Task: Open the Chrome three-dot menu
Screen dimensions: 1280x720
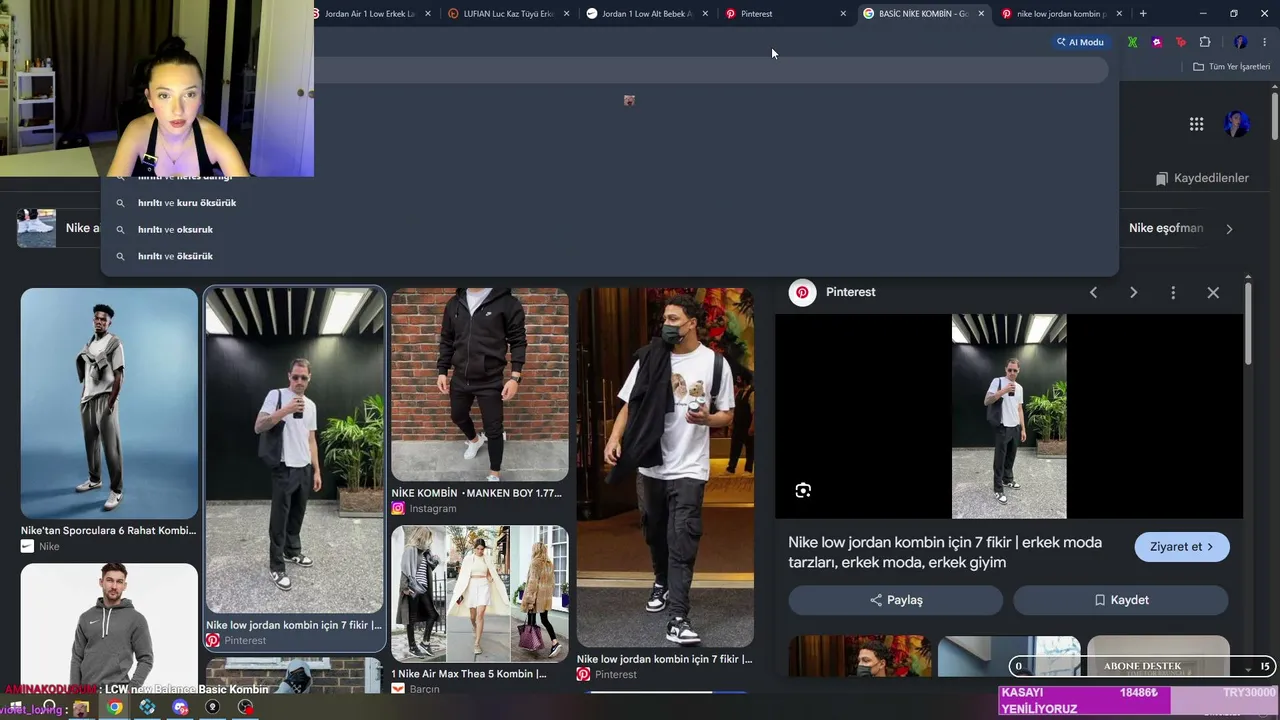Action: pos(1264,42)
